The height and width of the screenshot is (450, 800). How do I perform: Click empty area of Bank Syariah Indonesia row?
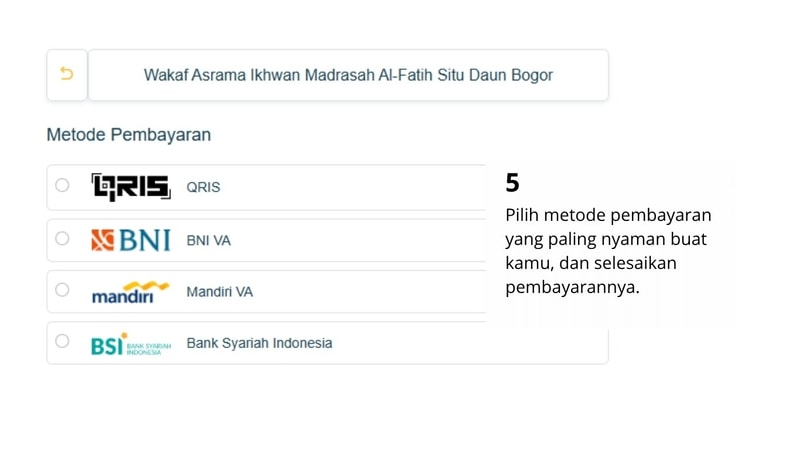click(x=469, y=343)
